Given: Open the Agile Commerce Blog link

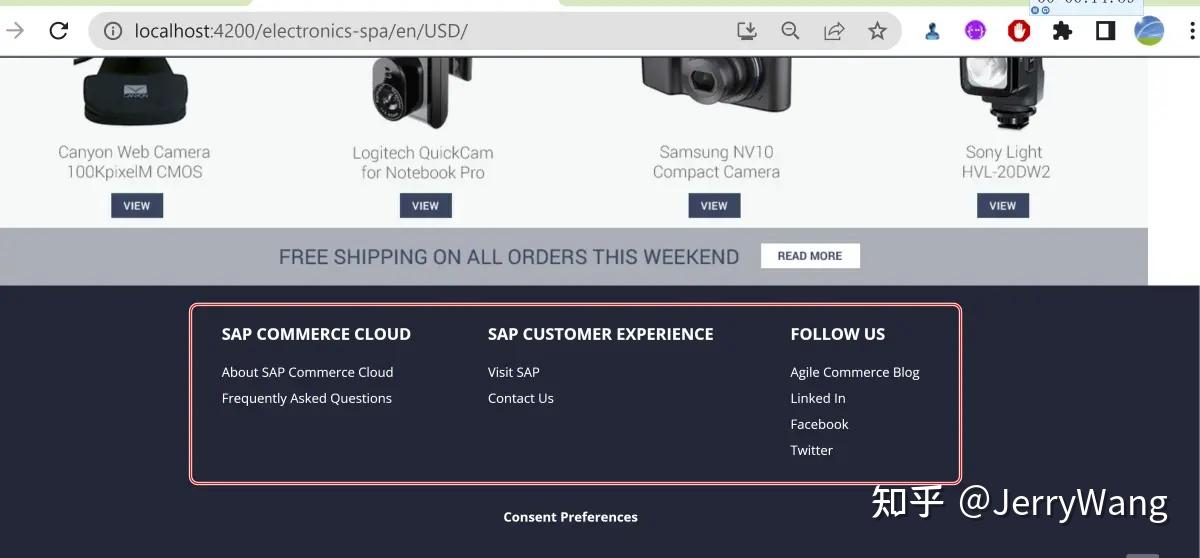Looking at the screenshot, I should (x=855, y=372).
